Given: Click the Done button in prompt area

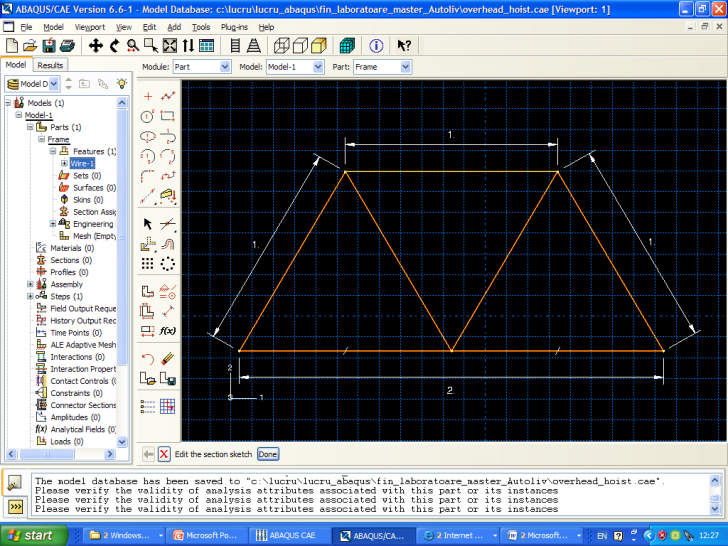Looking at the screenshot, I should pos(268,454).
